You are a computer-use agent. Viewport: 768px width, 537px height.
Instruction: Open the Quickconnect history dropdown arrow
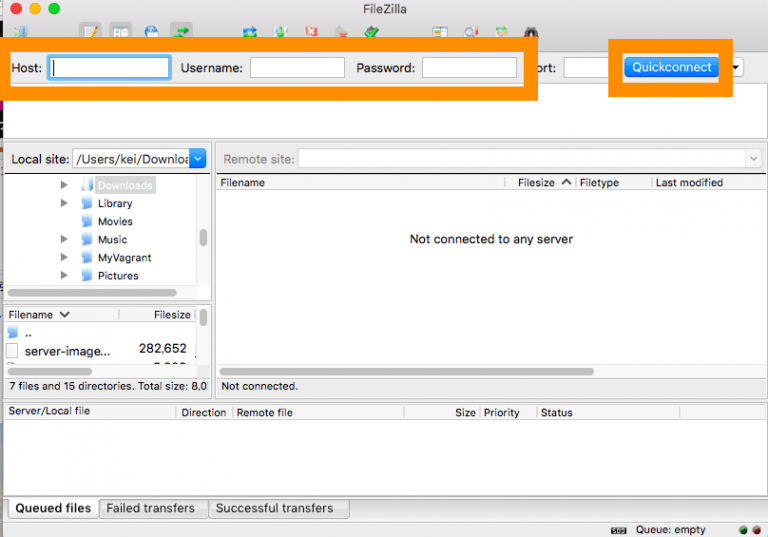[737, 68]
